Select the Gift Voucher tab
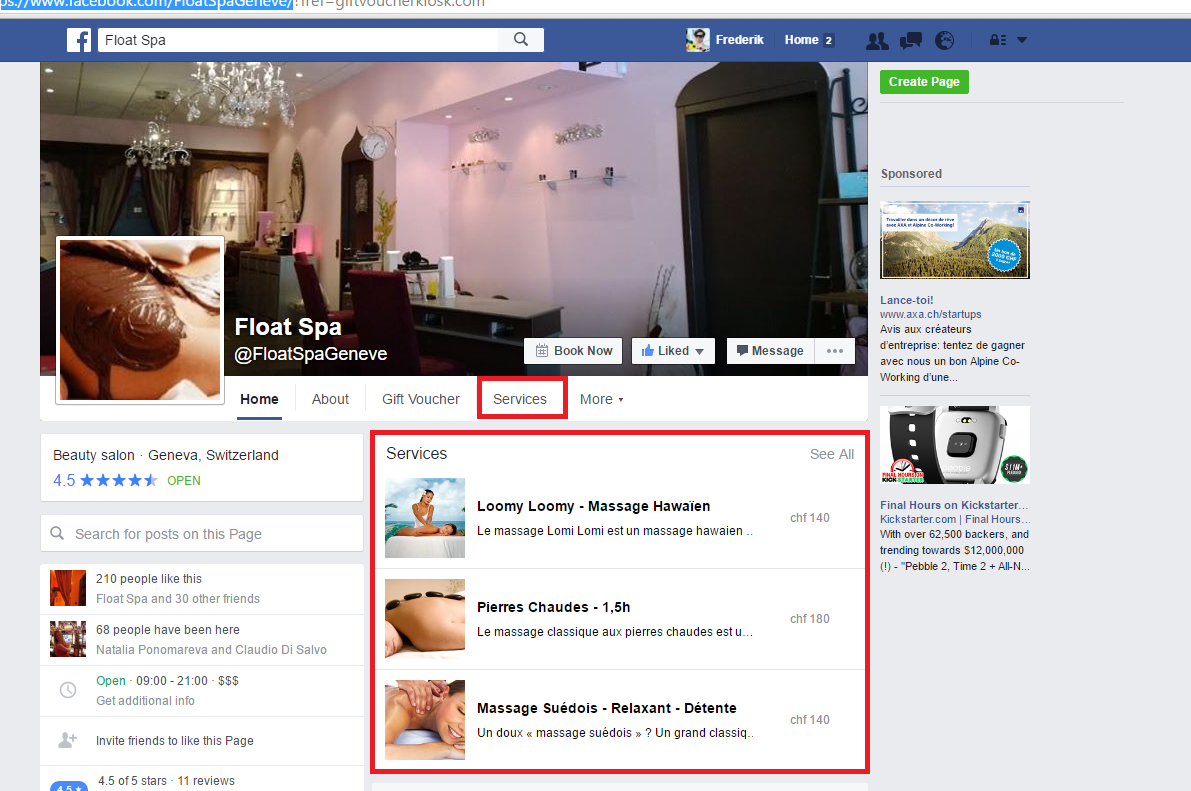 tap(421, 399)
